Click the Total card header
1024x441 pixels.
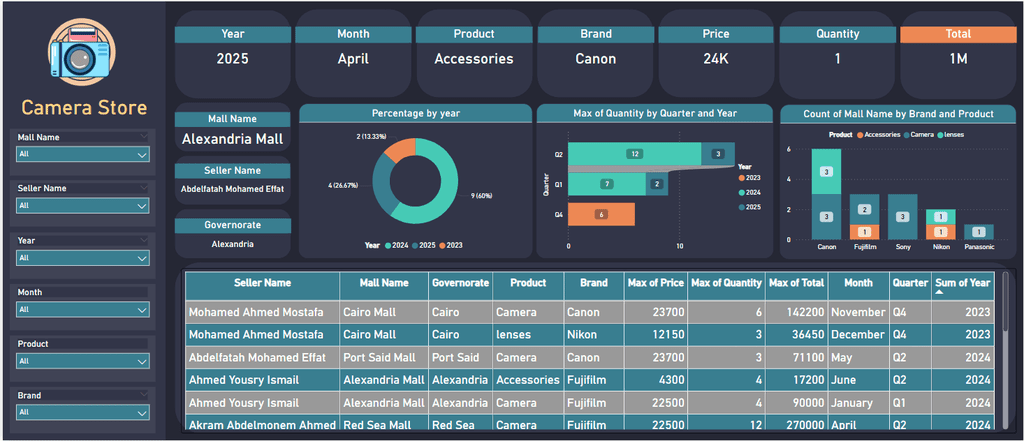point(958,34)
